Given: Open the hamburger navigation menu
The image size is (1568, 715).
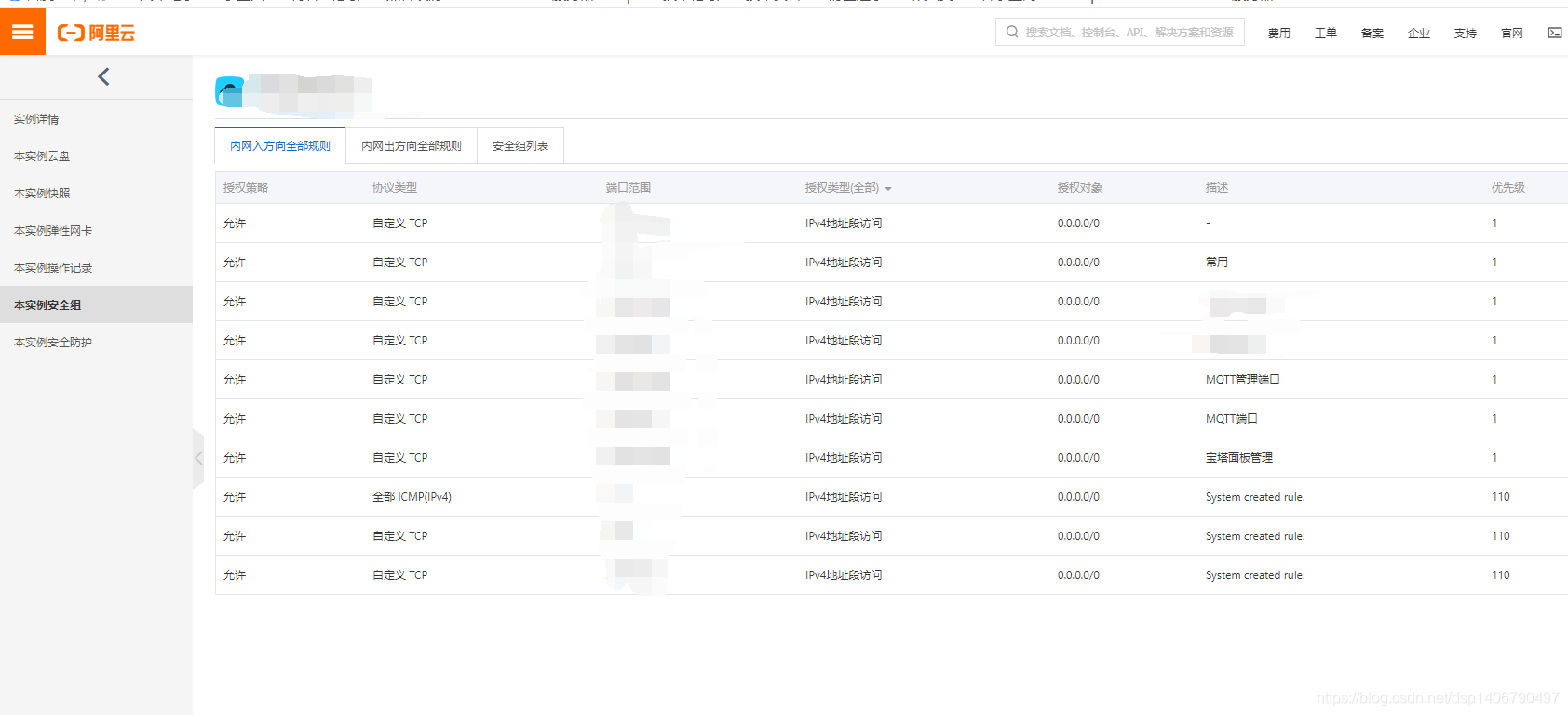Looking at the screenshot, I should [x=22, y=32].
